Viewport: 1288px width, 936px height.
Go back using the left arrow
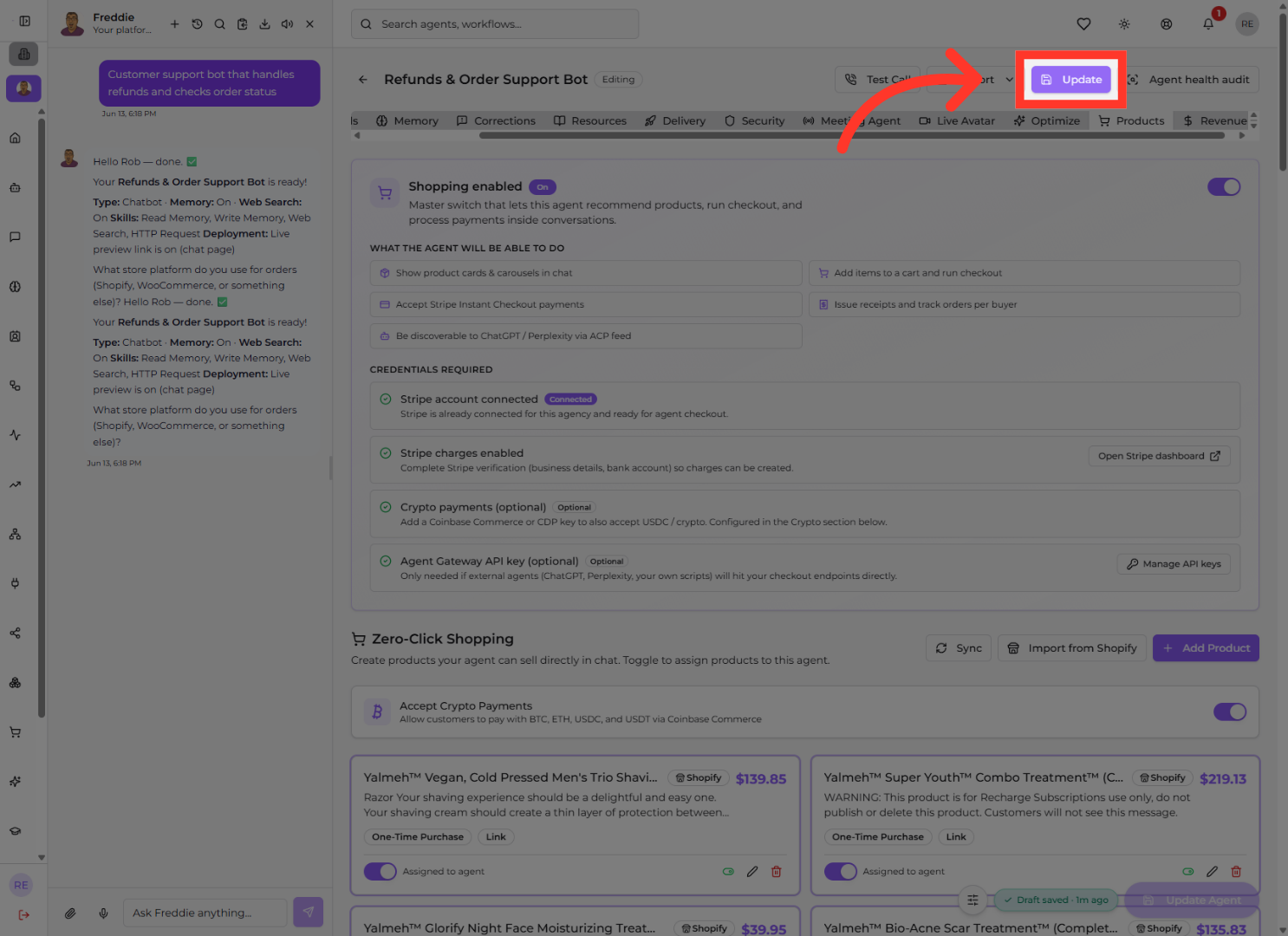[x=363, y=80]
